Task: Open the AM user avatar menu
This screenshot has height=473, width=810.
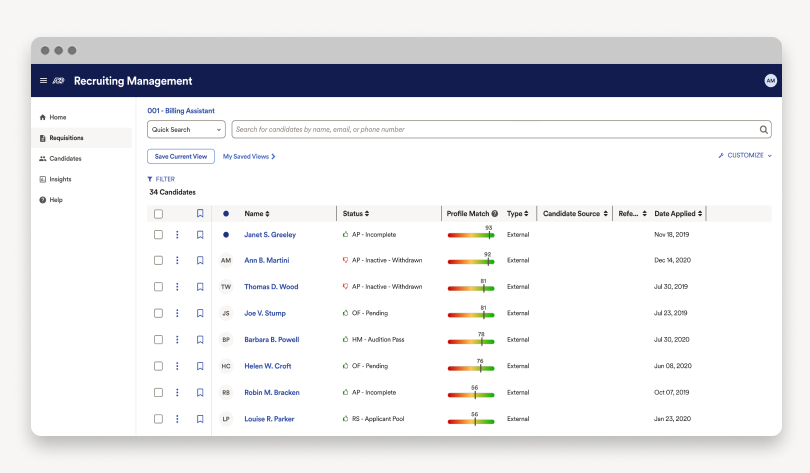Action: tap(770, 81)
